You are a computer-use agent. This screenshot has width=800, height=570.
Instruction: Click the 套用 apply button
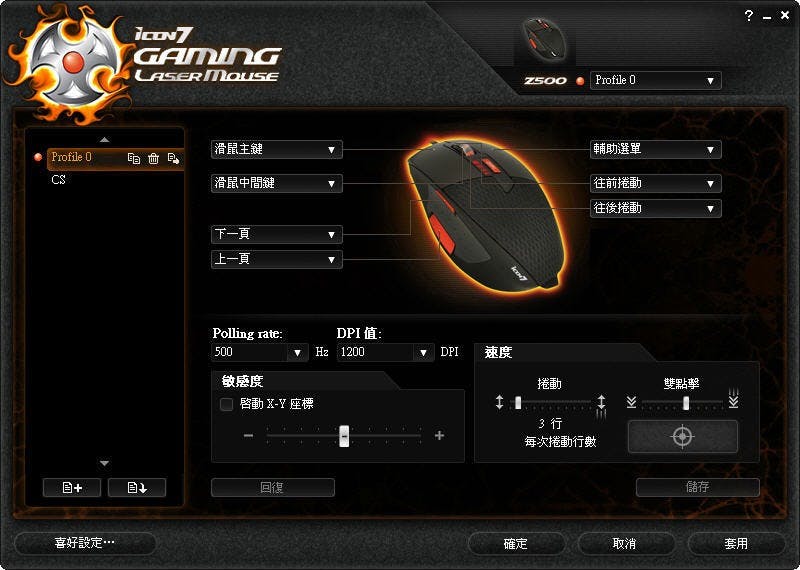[x=736, y=543]
